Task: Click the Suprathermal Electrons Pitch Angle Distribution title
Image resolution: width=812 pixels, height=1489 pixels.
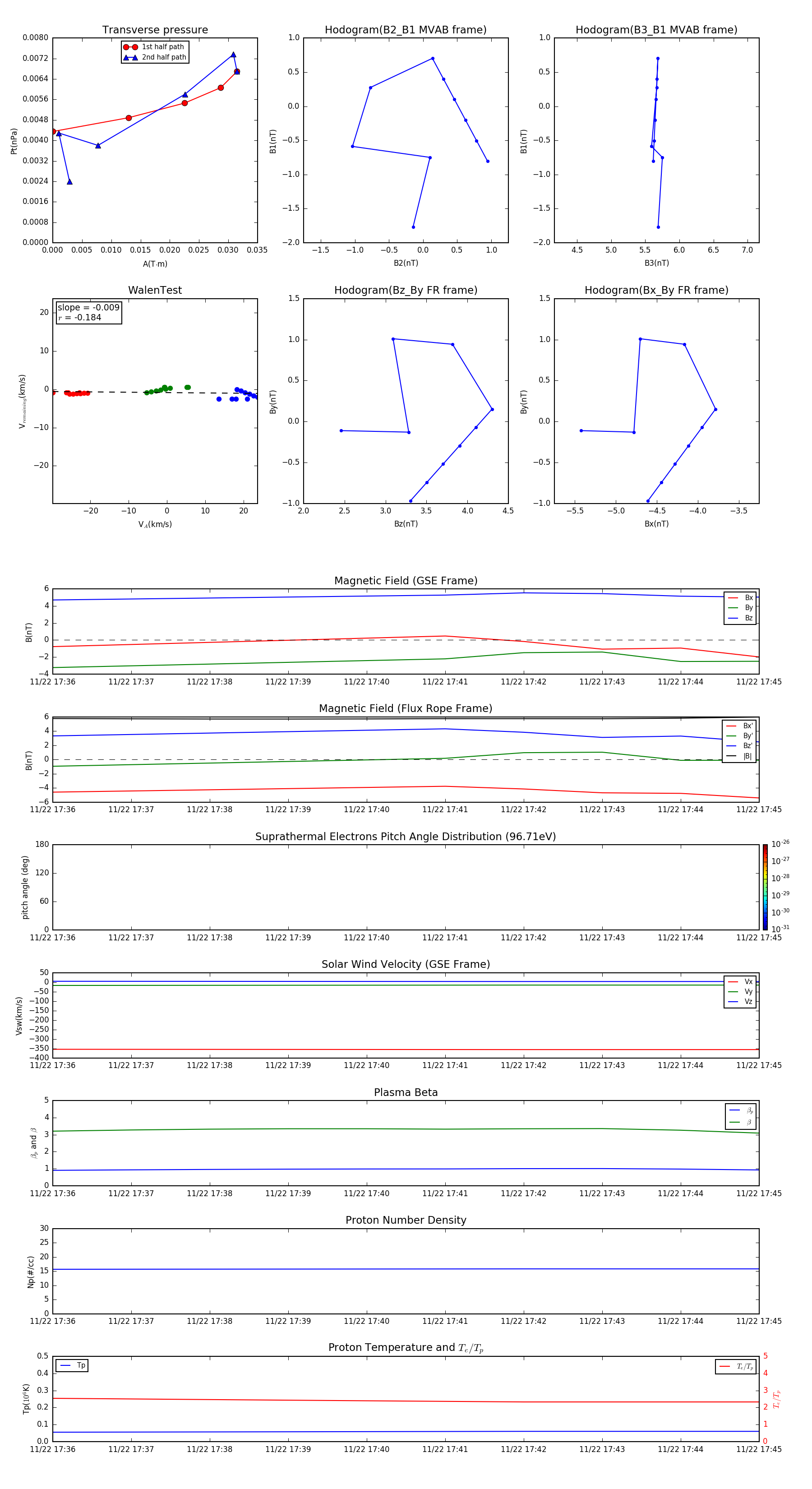Action: tap(406, 837)
